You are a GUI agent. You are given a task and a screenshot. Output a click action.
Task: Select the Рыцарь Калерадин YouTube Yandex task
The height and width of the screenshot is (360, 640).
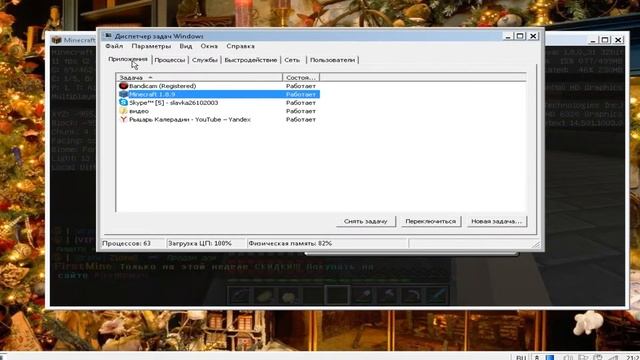point(218,119)
